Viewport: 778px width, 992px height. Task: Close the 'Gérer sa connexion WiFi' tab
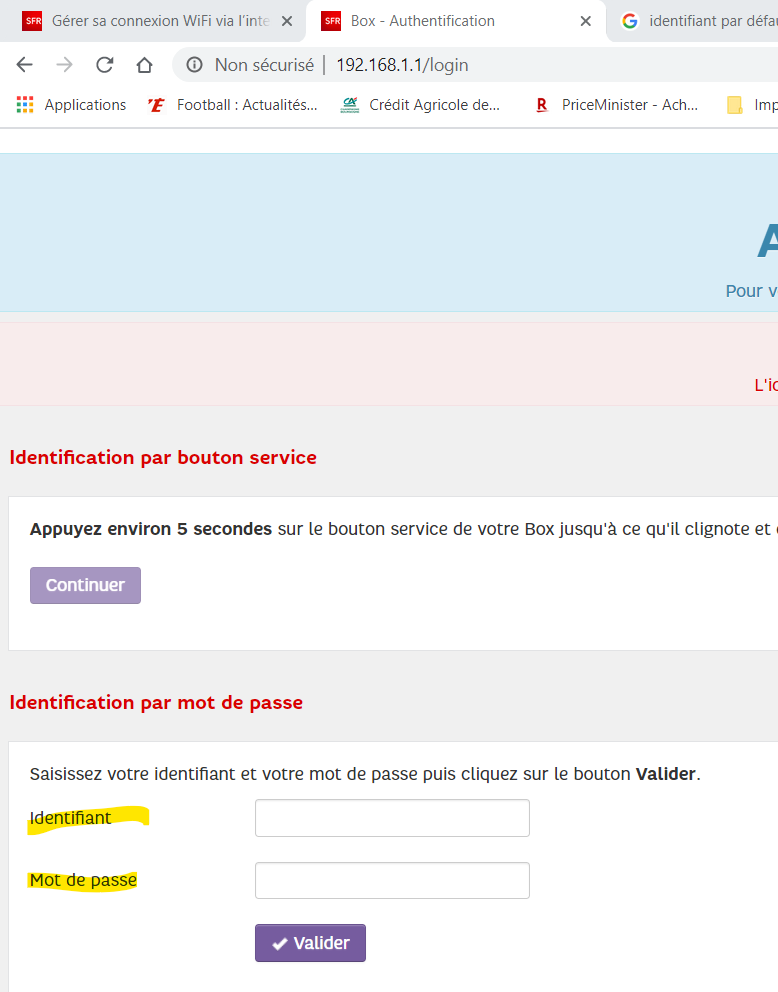[286, 21]
